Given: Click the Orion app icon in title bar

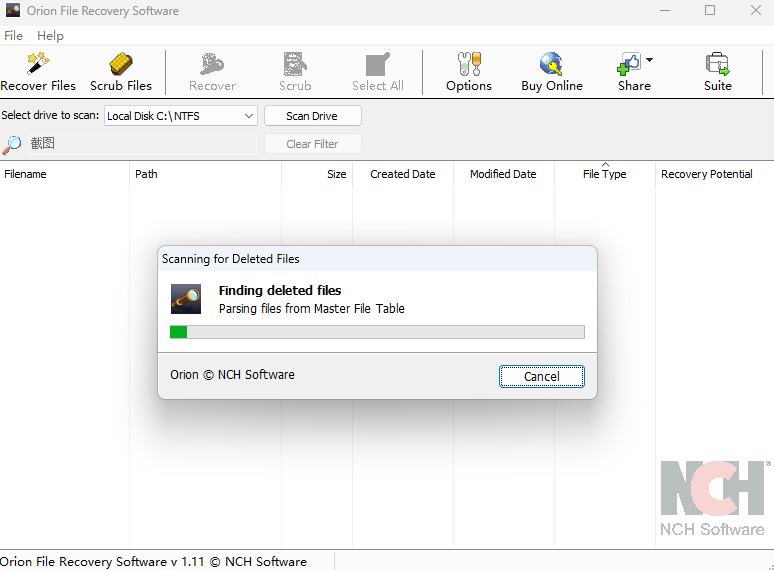Looking at the screenshot, I should coord(13,10).
